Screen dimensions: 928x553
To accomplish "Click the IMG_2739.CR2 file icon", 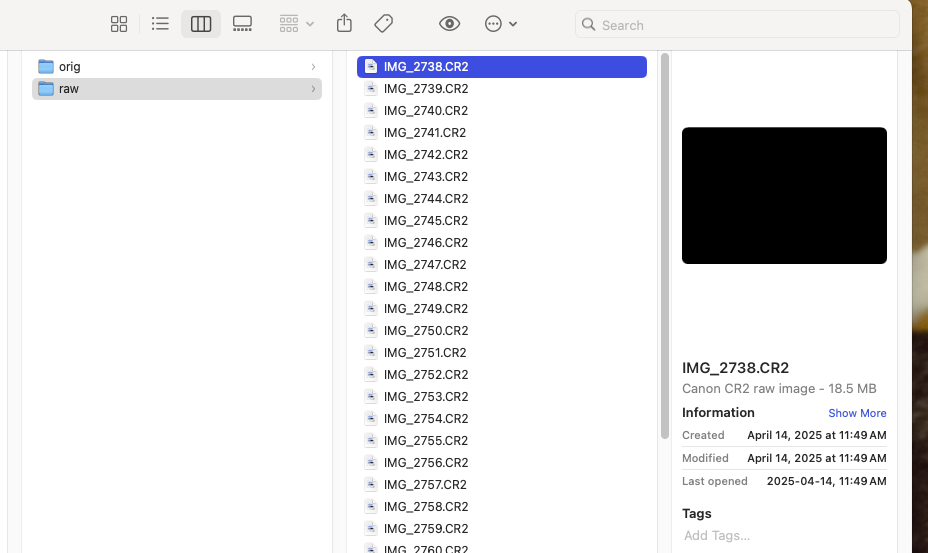I will [370, 88].
